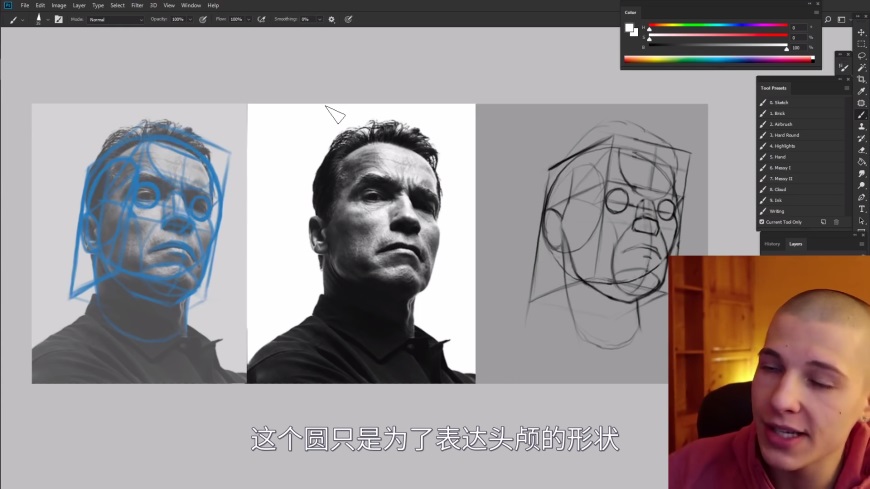Image resolution: width=870 pixels, height=489 pixels.
Task: Click the Search magnifier icon in options bar
Action: [827, 19]
